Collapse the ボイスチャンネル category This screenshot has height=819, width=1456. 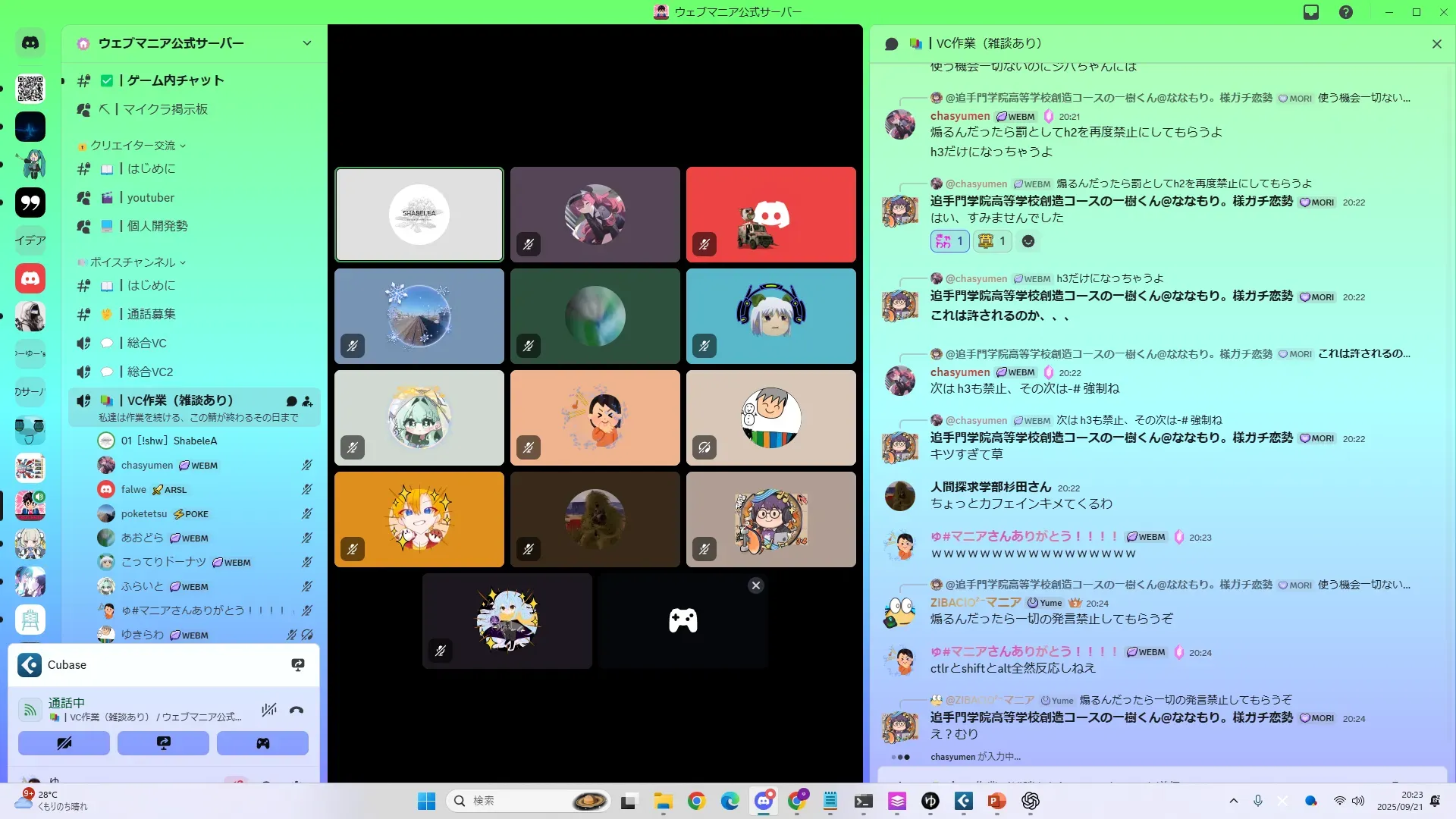(133, 262)
